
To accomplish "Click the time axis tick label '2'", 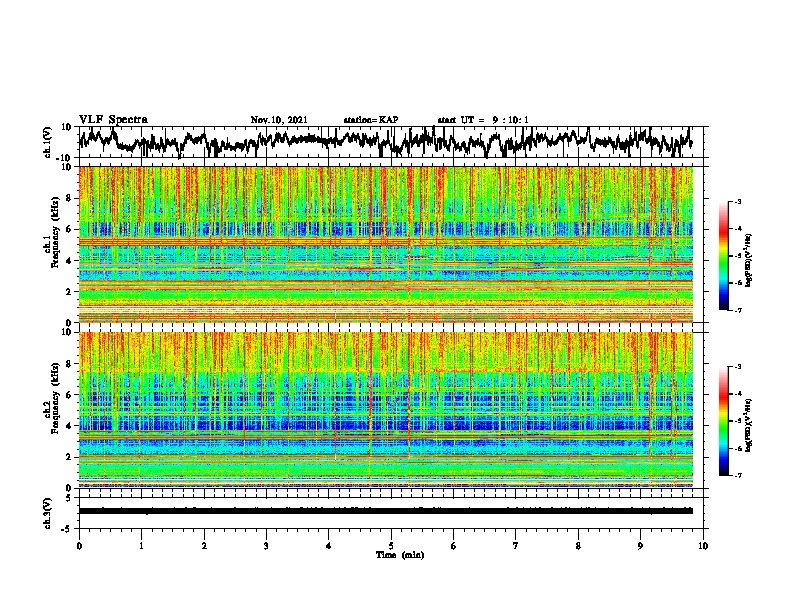I will click(x=204, y=546).
